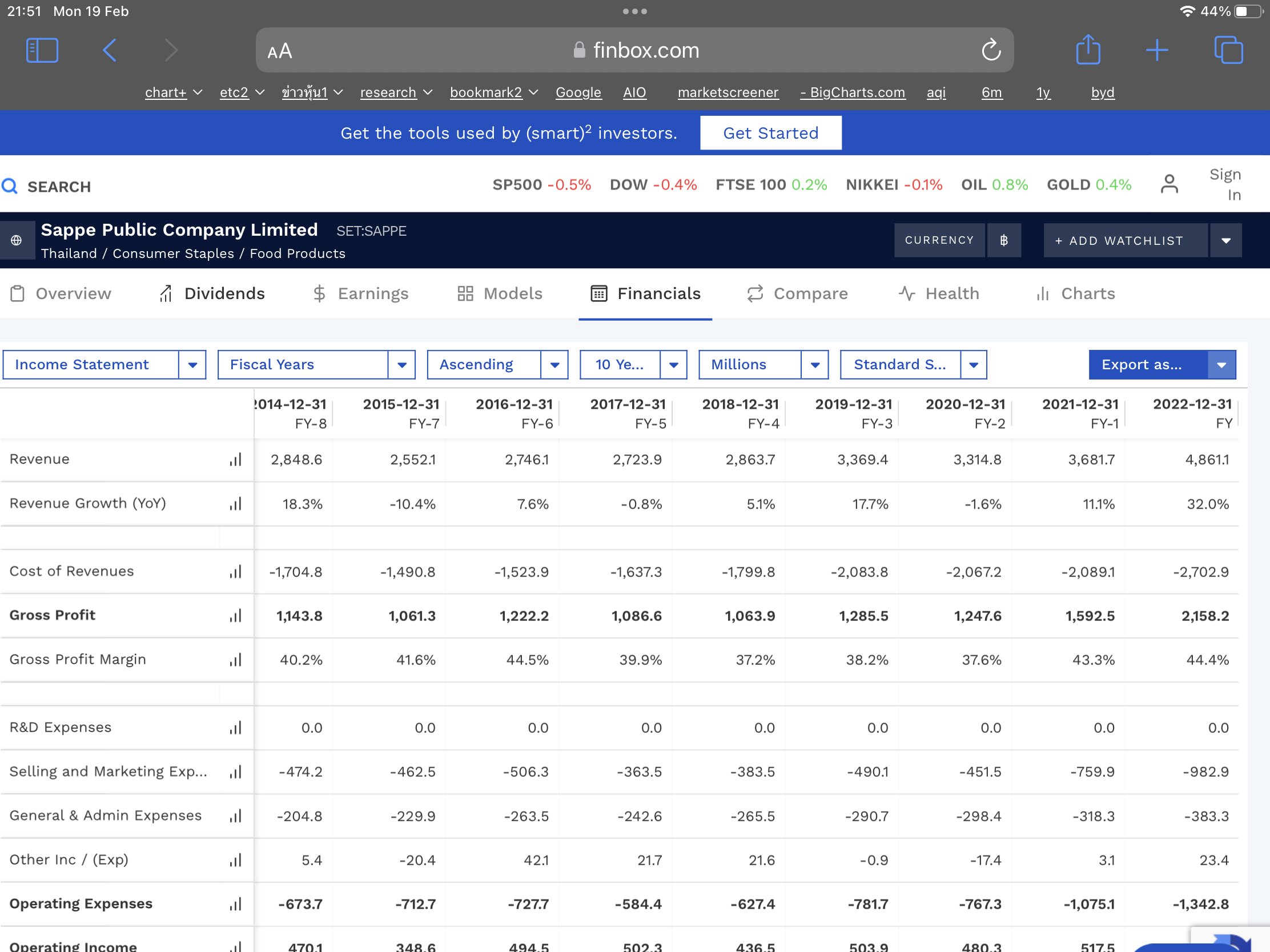Open the Google bookmark
1270x952 pixels.
pos(578,92)
